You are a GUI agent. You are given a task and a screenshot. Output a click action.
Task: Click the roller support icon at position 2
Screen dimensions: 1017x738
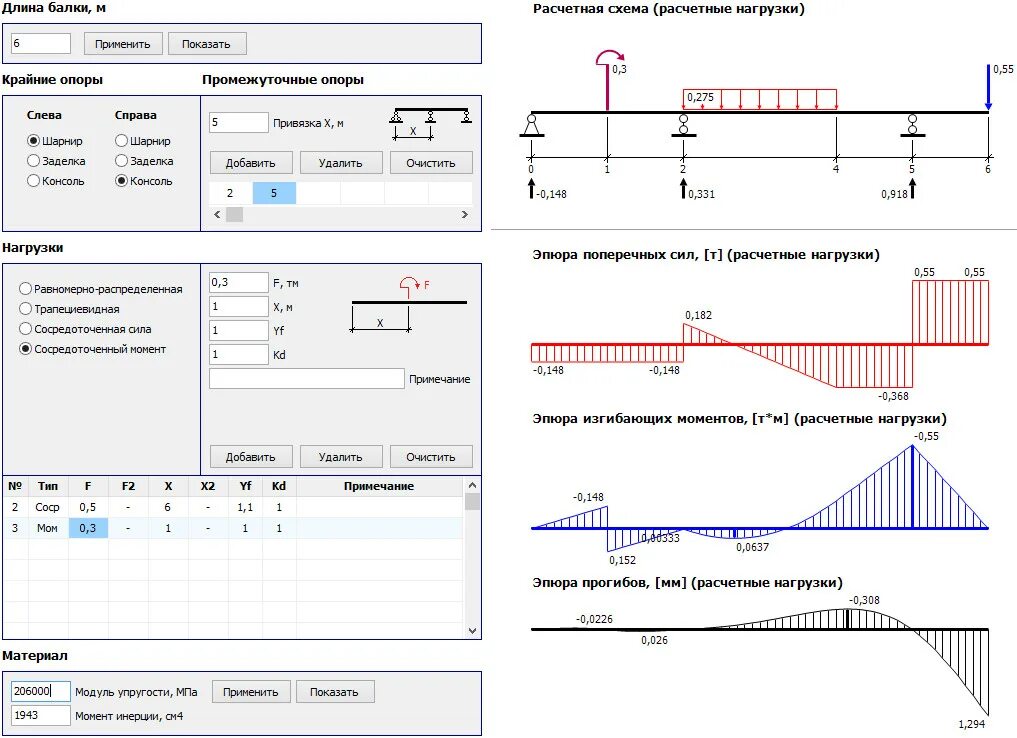[x=683, y=125]
